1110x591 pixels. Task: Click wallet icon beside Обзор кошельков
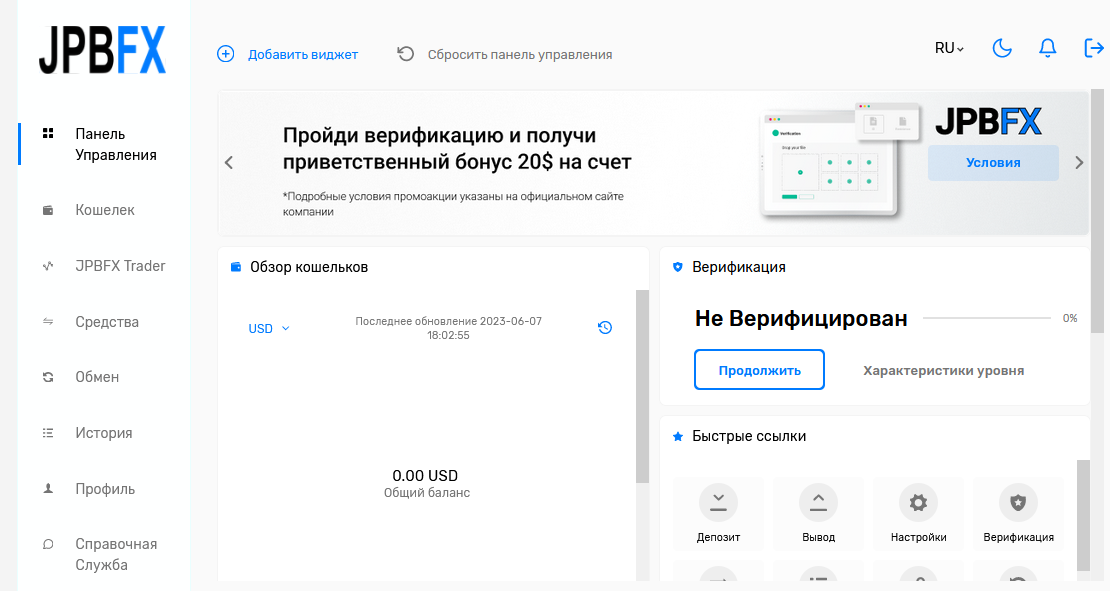[x=236, y=267]
